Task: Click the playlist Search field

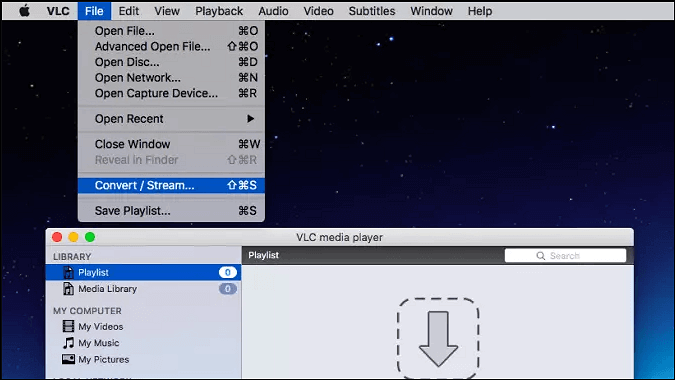Action: click(x=565, y=256)
